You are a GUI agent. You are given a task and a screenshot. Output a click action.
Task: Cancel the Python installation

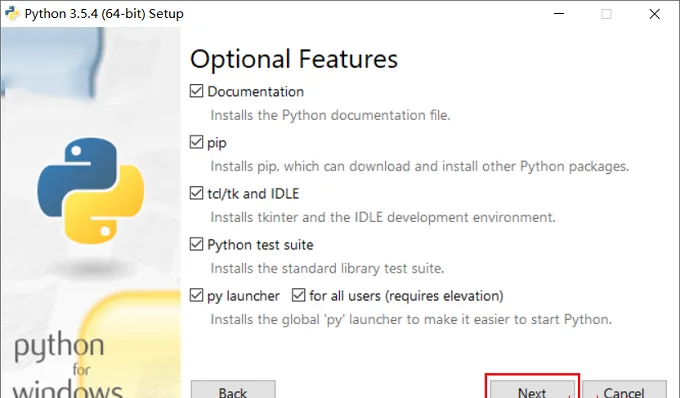click(624, 390)
